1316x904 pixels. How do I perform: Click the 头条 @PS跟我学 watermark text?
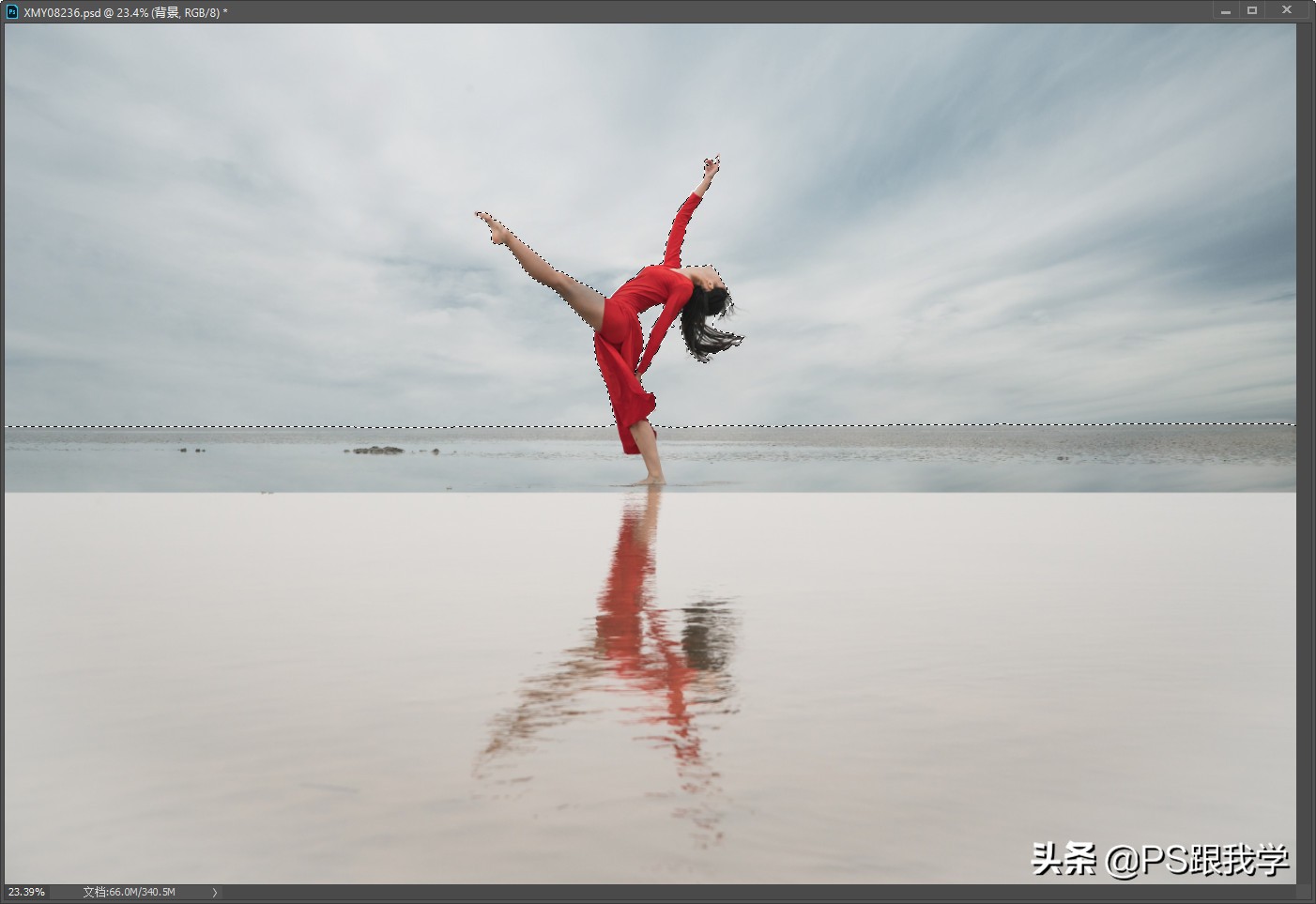tap(1159, 860)
